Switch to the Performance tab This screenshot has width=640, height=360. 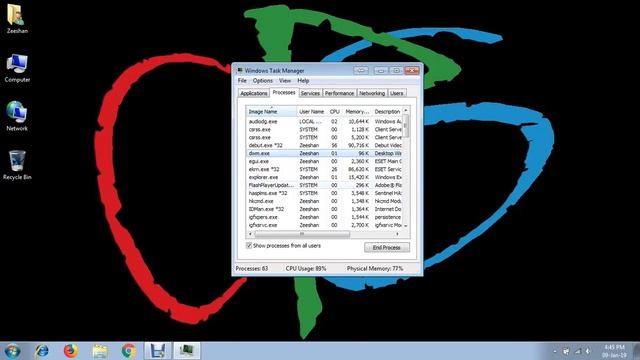pyautogui.click(x=339, y=93)
